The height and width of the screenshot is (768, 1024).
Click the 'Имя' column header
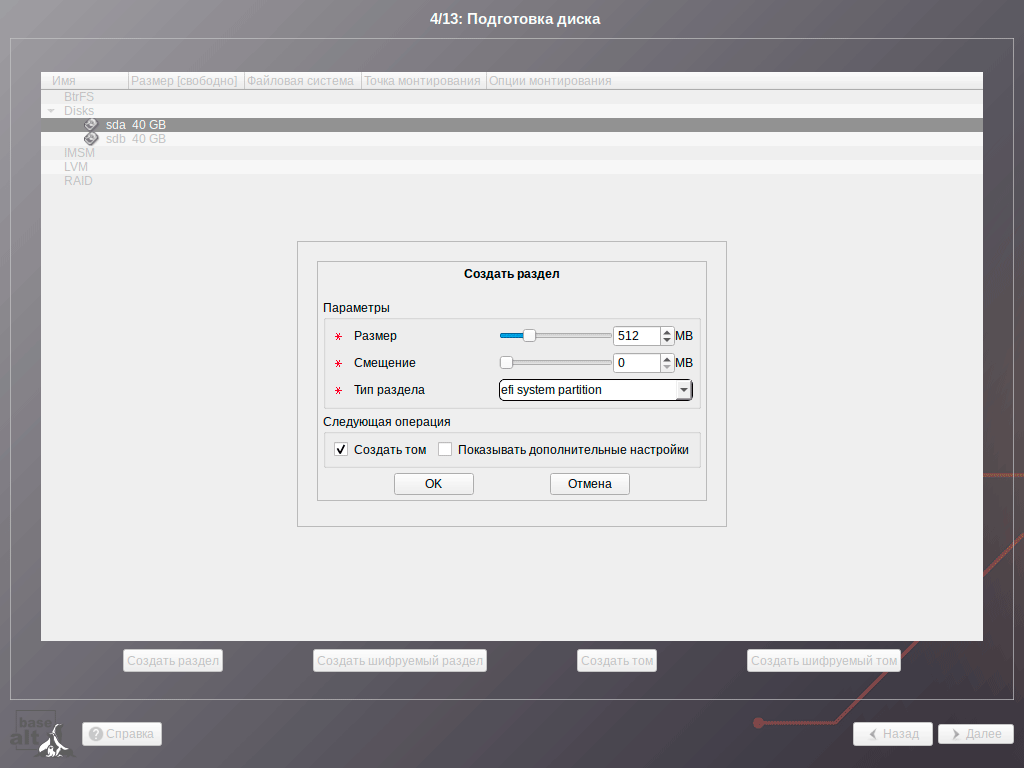[x=85, y=81]
